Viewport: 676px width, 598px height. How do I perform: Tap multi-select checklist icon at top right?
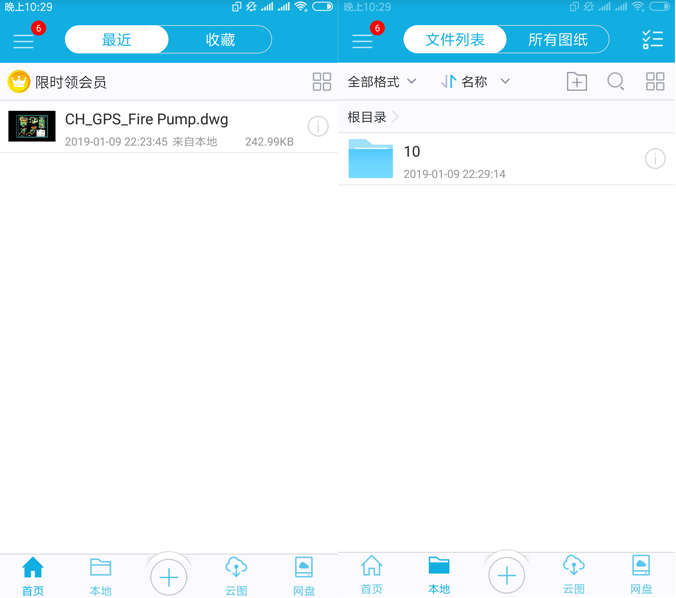coord(652,40)
